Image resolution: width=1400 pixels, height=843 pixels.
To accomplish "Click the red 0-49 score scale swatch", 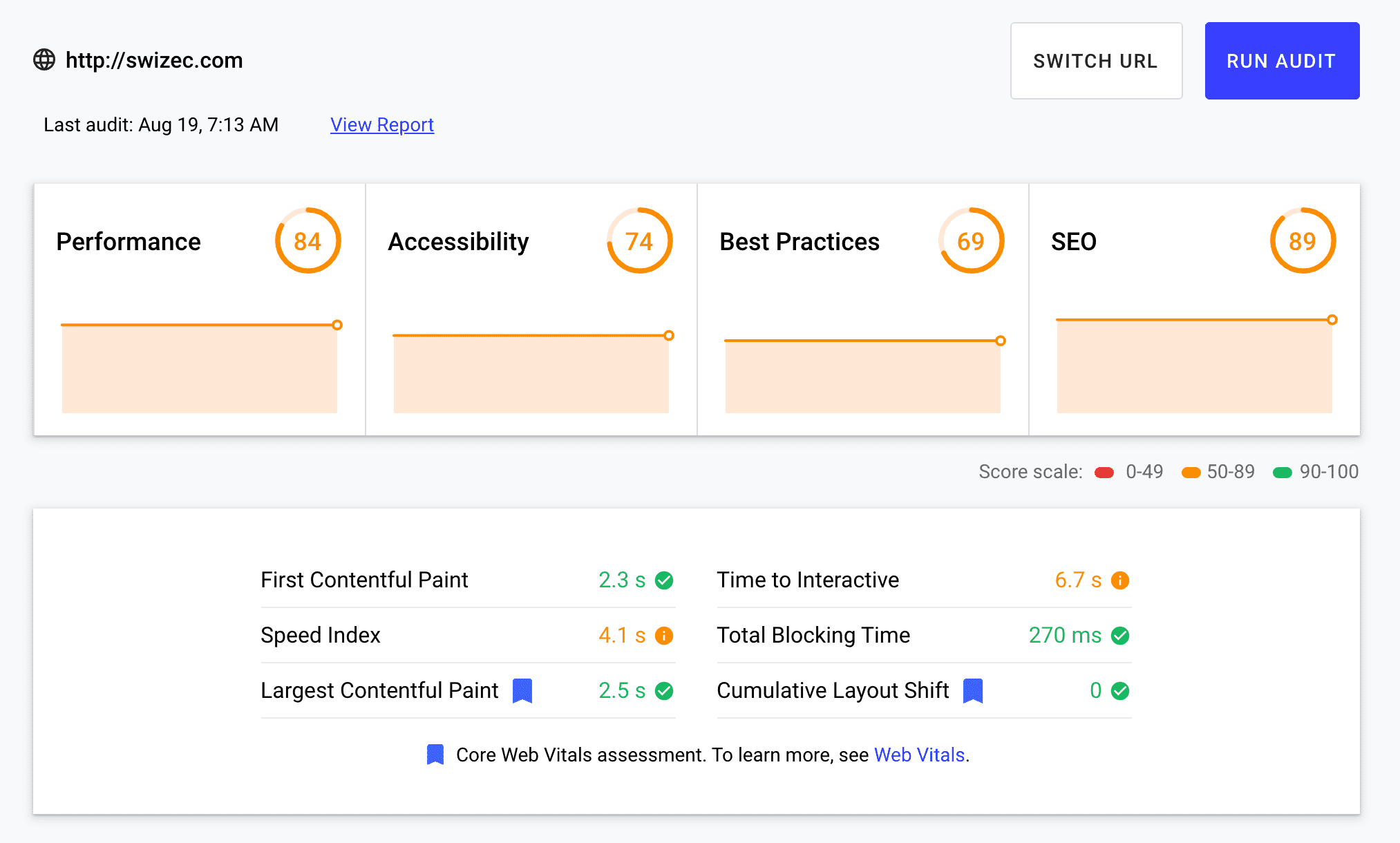I will pos(1104,473).
